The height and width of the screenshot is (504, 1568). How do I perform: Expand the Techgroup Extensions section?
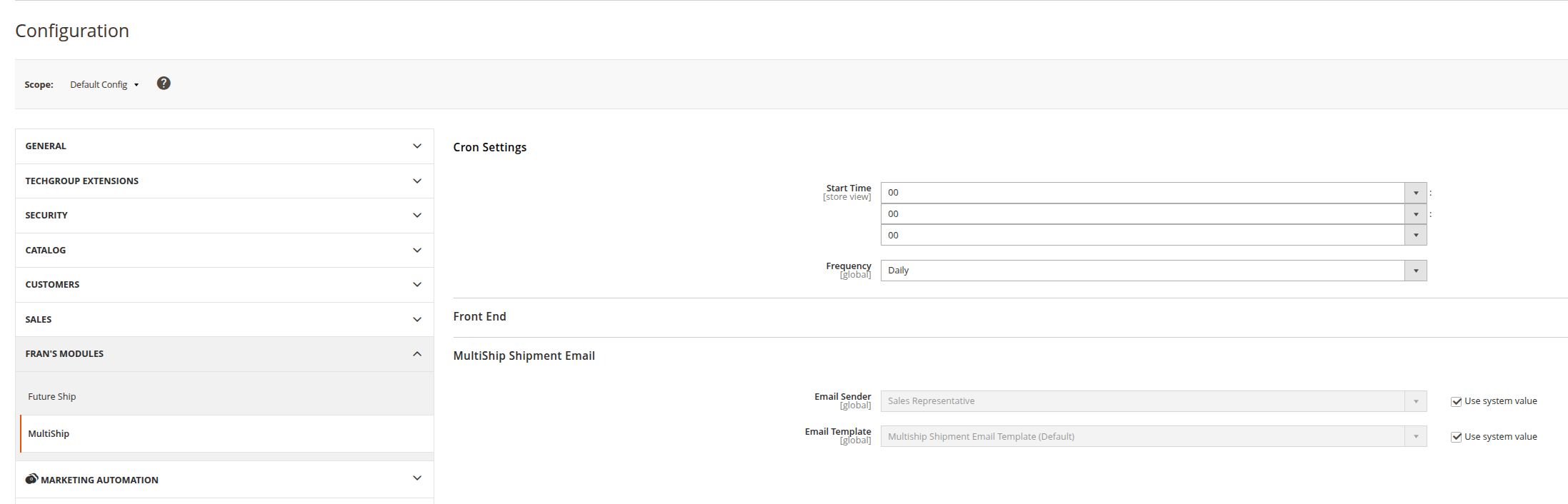tap(224, 181)
